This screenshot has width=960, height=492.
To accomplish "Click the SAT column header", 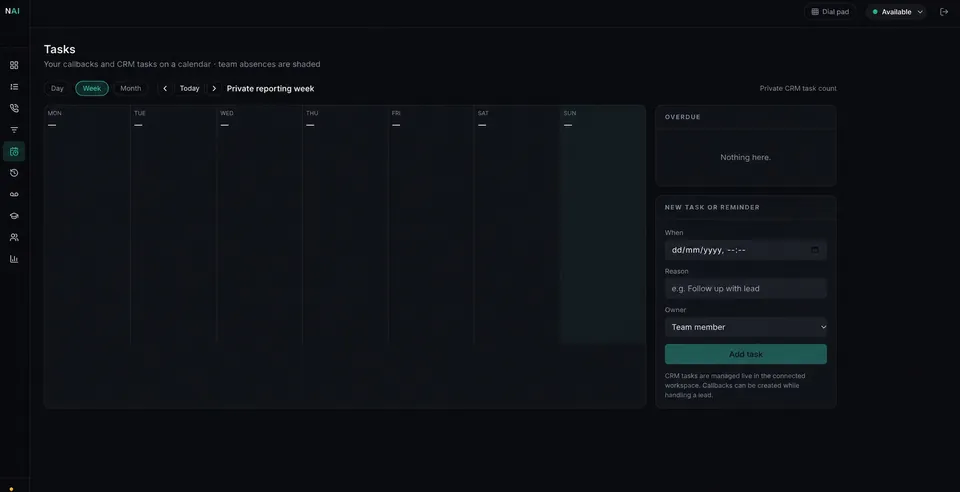I will [483, 113].
